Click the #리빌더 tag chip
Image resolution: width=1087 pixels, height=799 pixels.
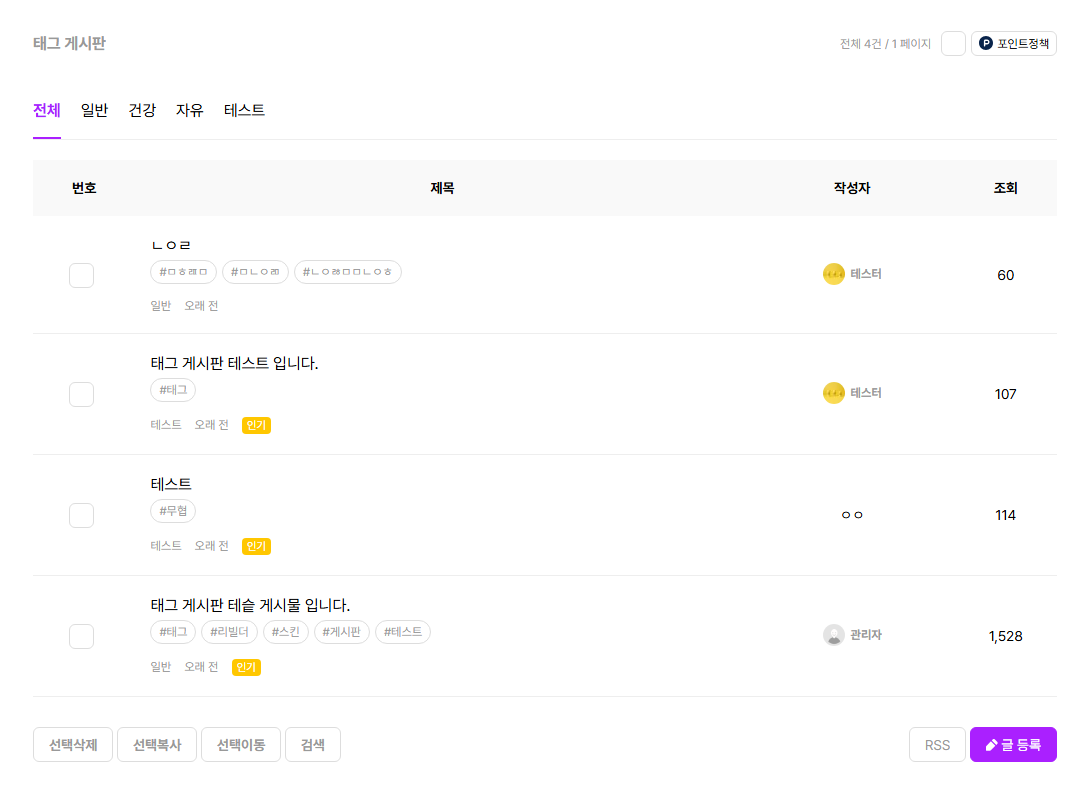tap(229, 632)
